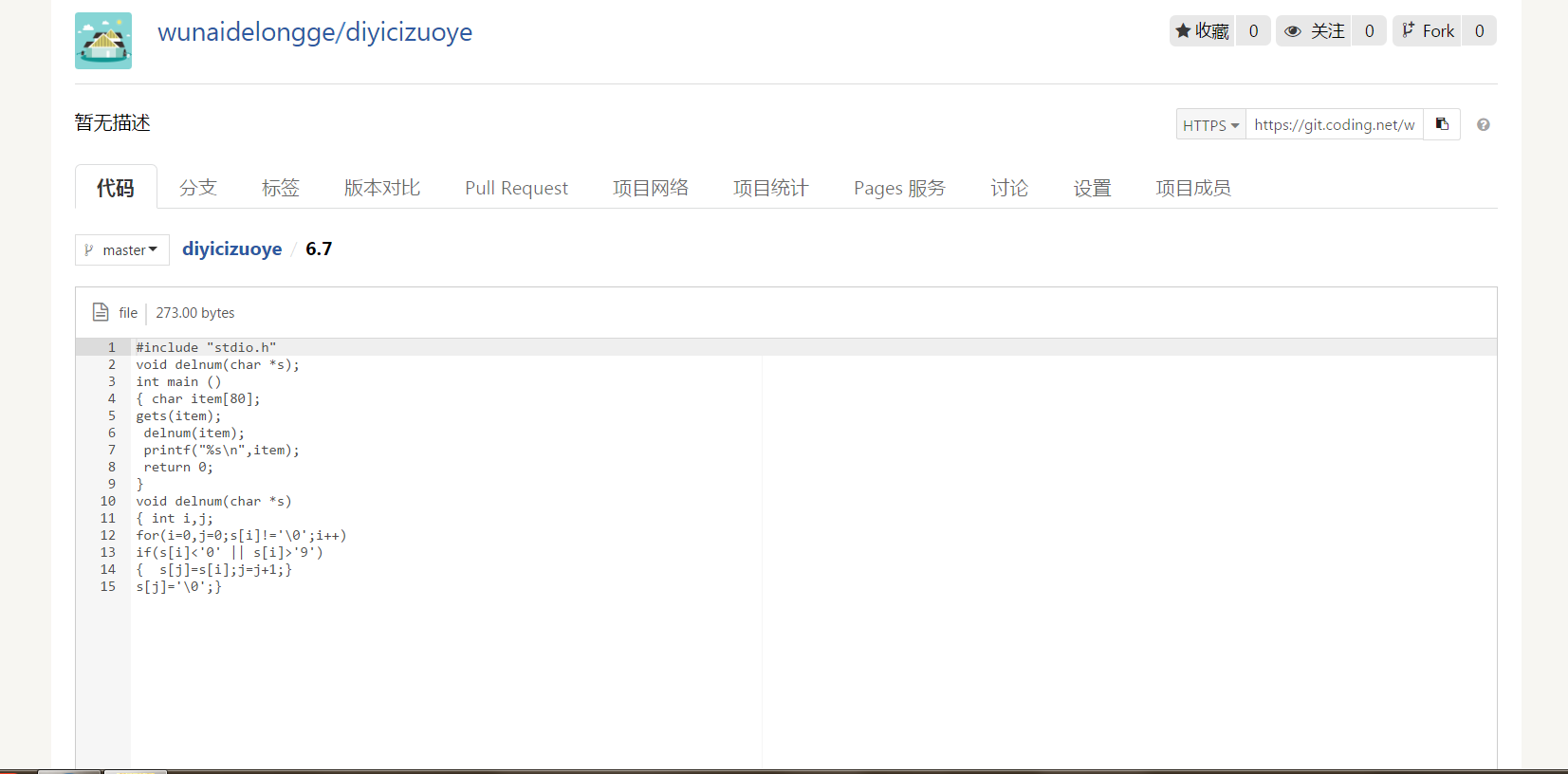The height and width of the screenshot is (774, 1568).
Task: Open the 设置 tab
Action: pos(1092,188)
